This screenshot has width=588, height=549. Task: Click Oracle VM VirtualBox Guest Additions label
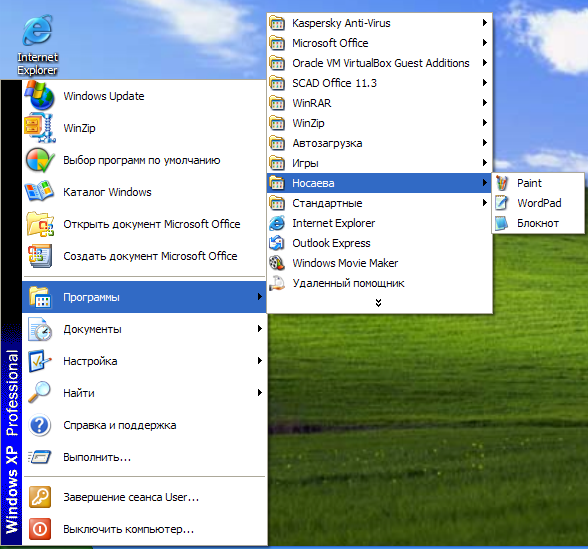tap(381, 63)
